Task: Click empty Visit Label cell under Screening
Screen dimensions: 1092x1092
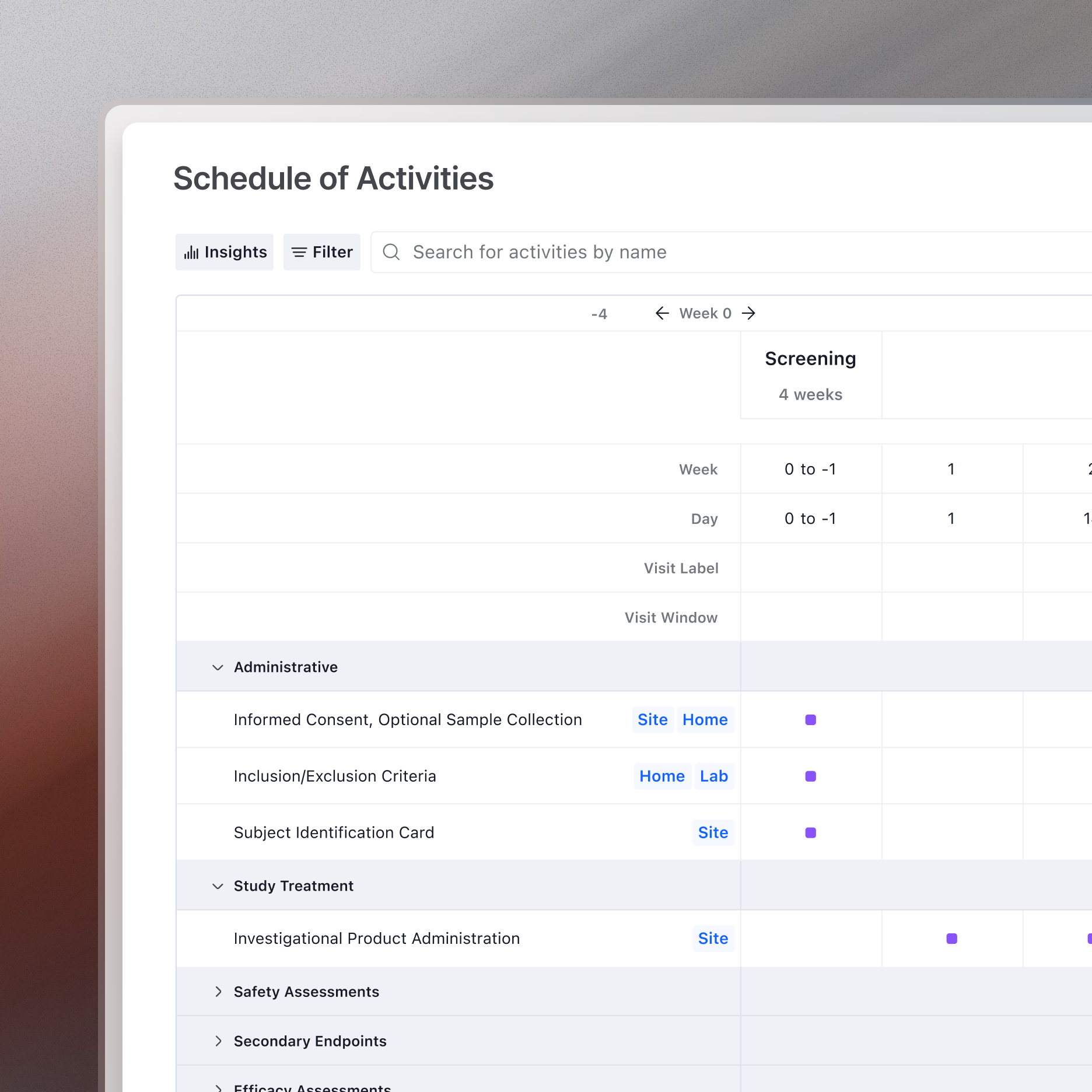Action: point(811,568)
